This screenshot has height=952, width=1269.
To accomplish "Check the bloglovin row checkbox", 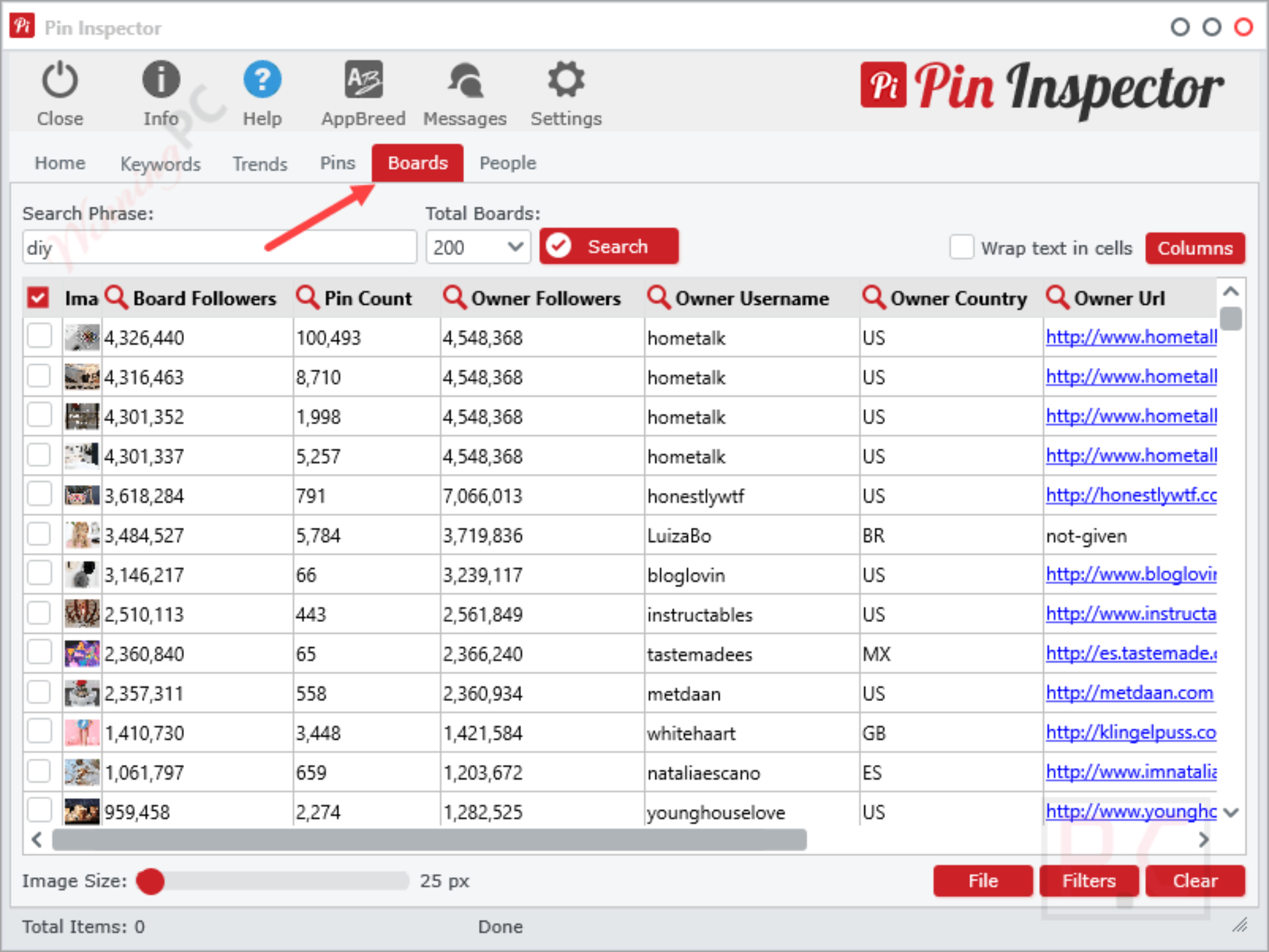I will [39, 574].
